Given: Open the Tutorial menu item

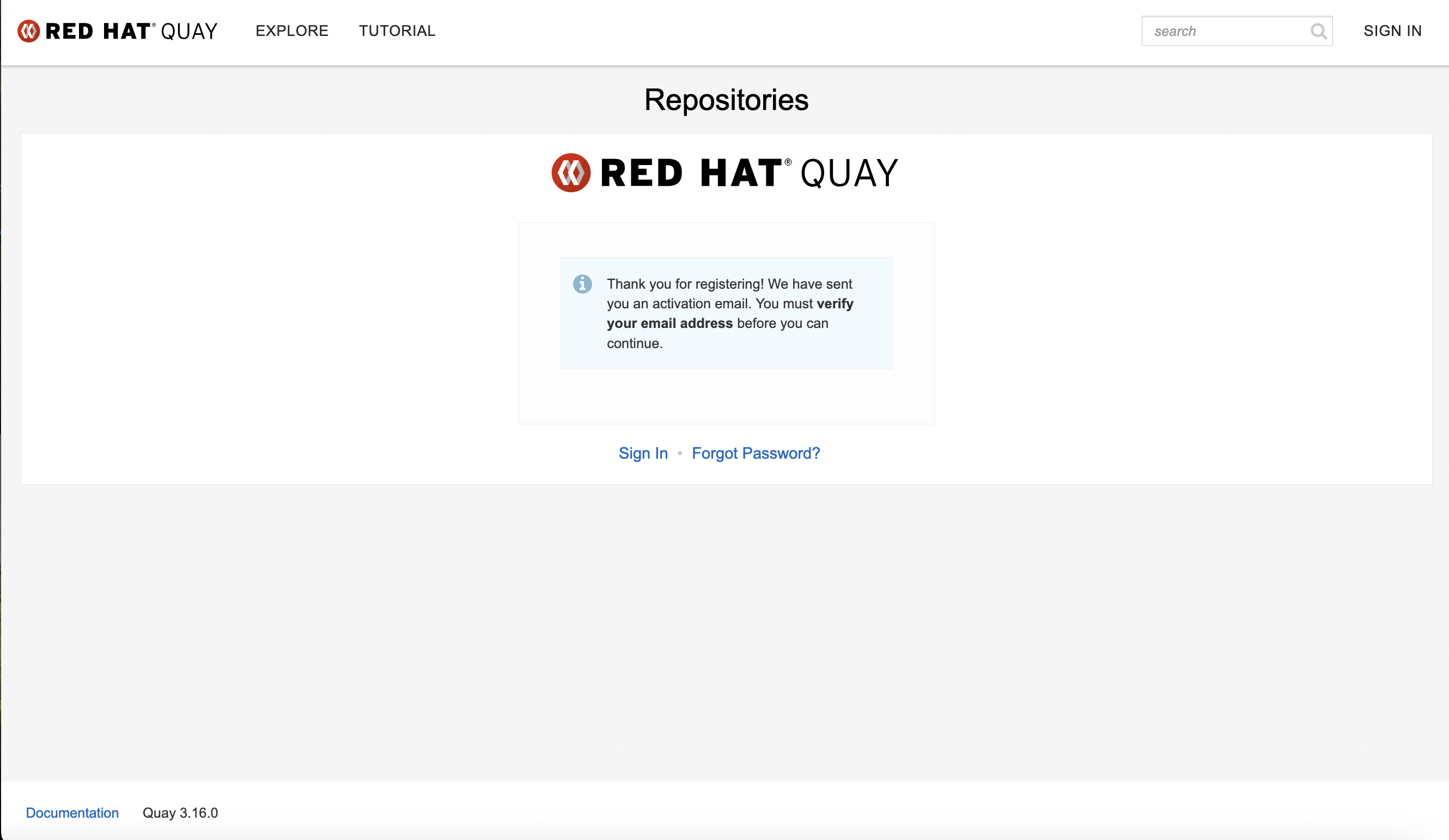Looking at the screenshot, I should coord(397,31).
